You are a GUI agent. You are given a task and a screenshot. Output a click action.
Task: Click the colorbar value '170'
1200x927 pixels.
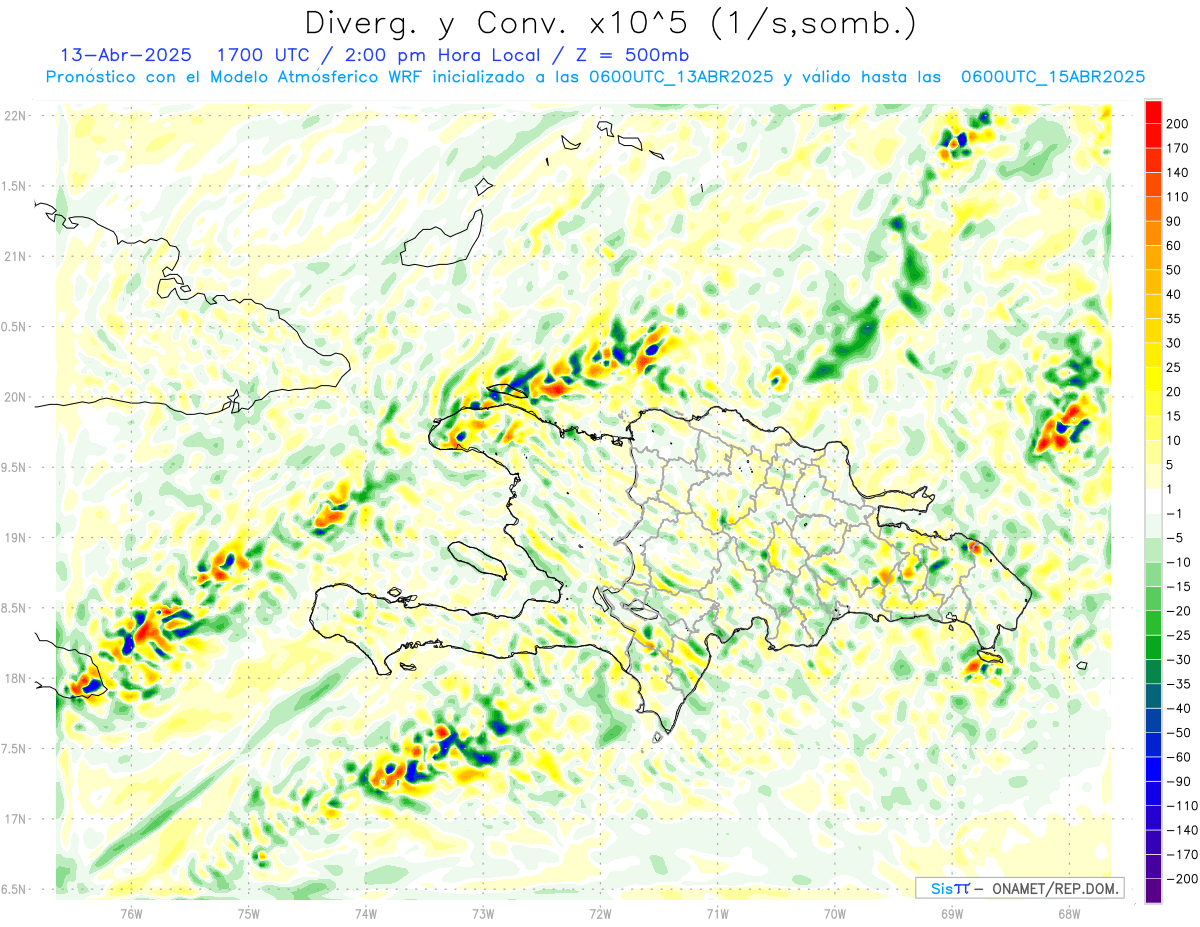[x=1179, y=148]
